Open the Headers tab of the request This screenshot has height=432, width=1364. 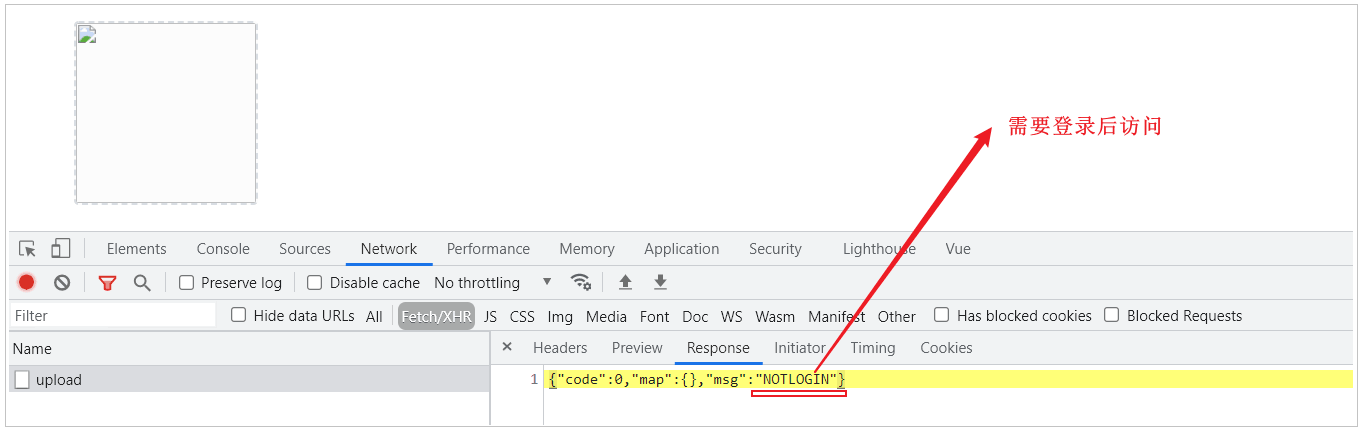pyautogui.click(x=560, y=348)
